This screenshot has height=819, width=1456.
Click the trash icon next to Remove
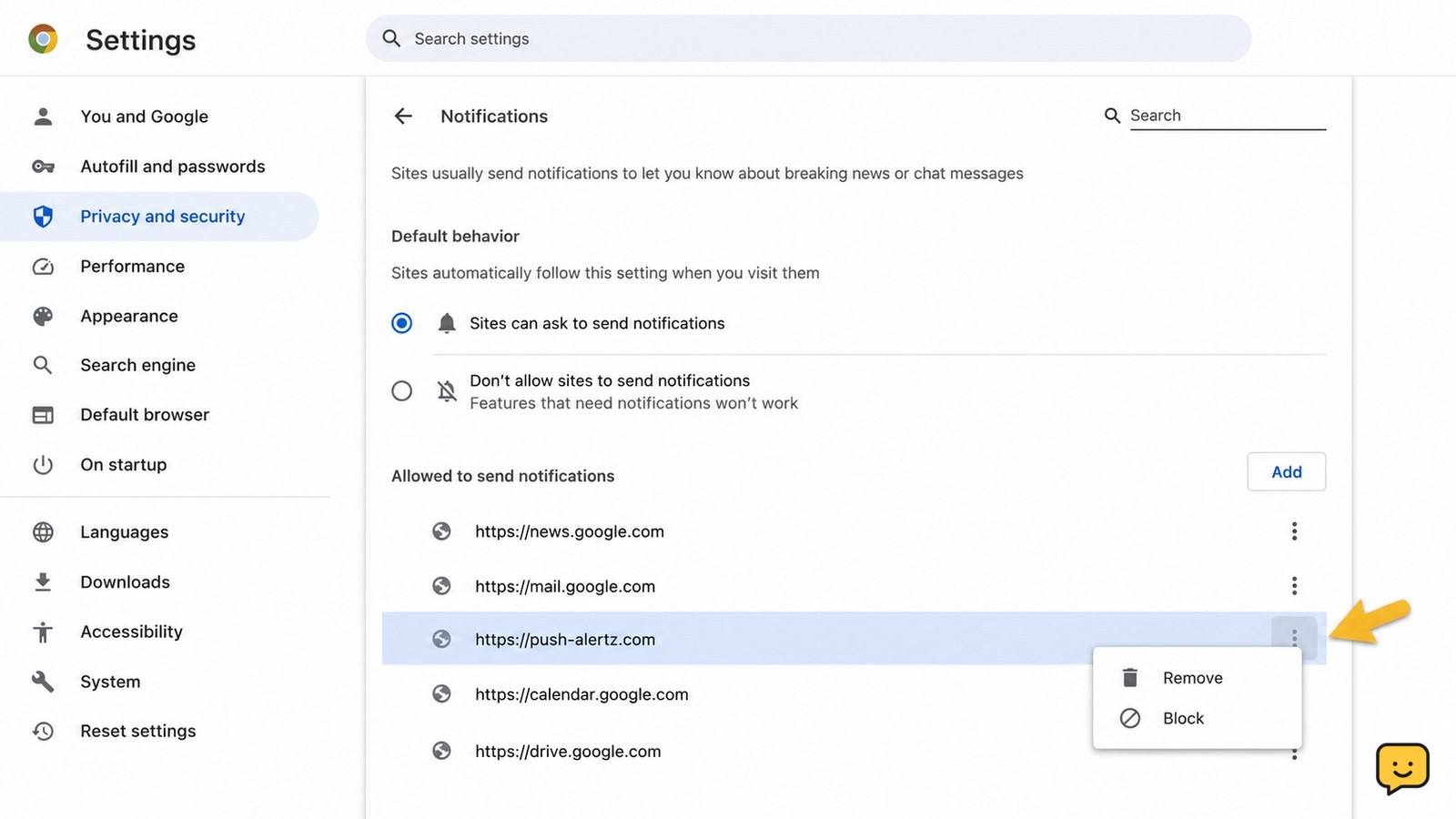(x=1130, y=678)
